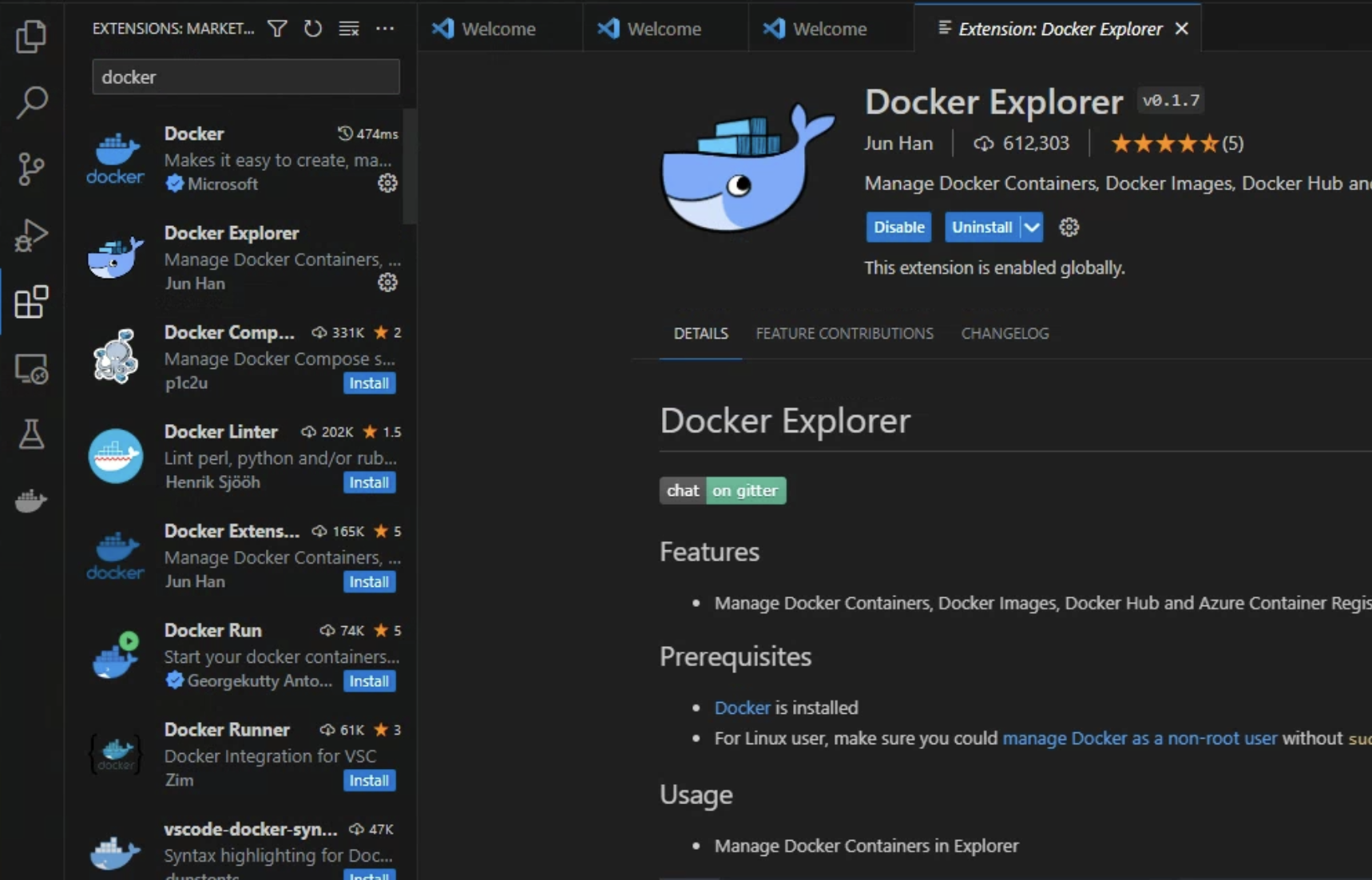1372x880 pixels.
Task: Switch to the Details tab
Action: click(700, 334)
